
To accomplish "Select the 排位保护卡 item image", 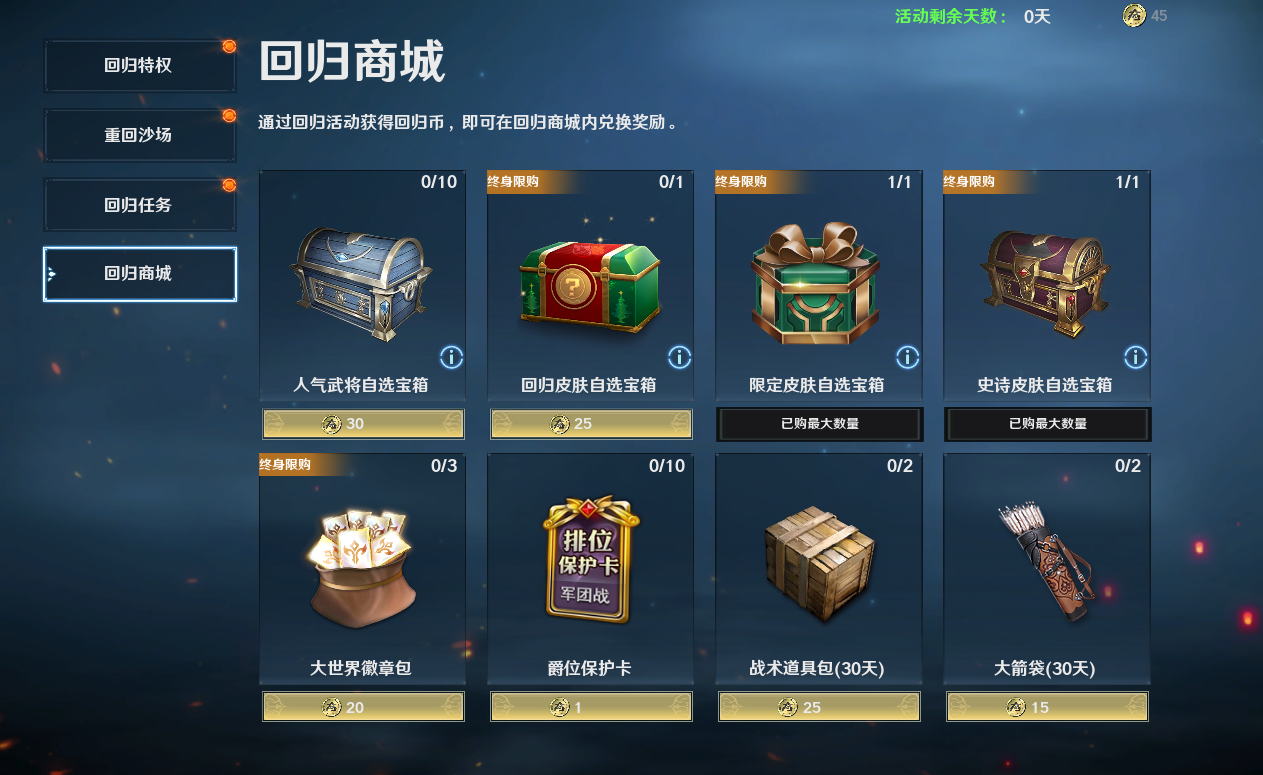I will [590, 560].
